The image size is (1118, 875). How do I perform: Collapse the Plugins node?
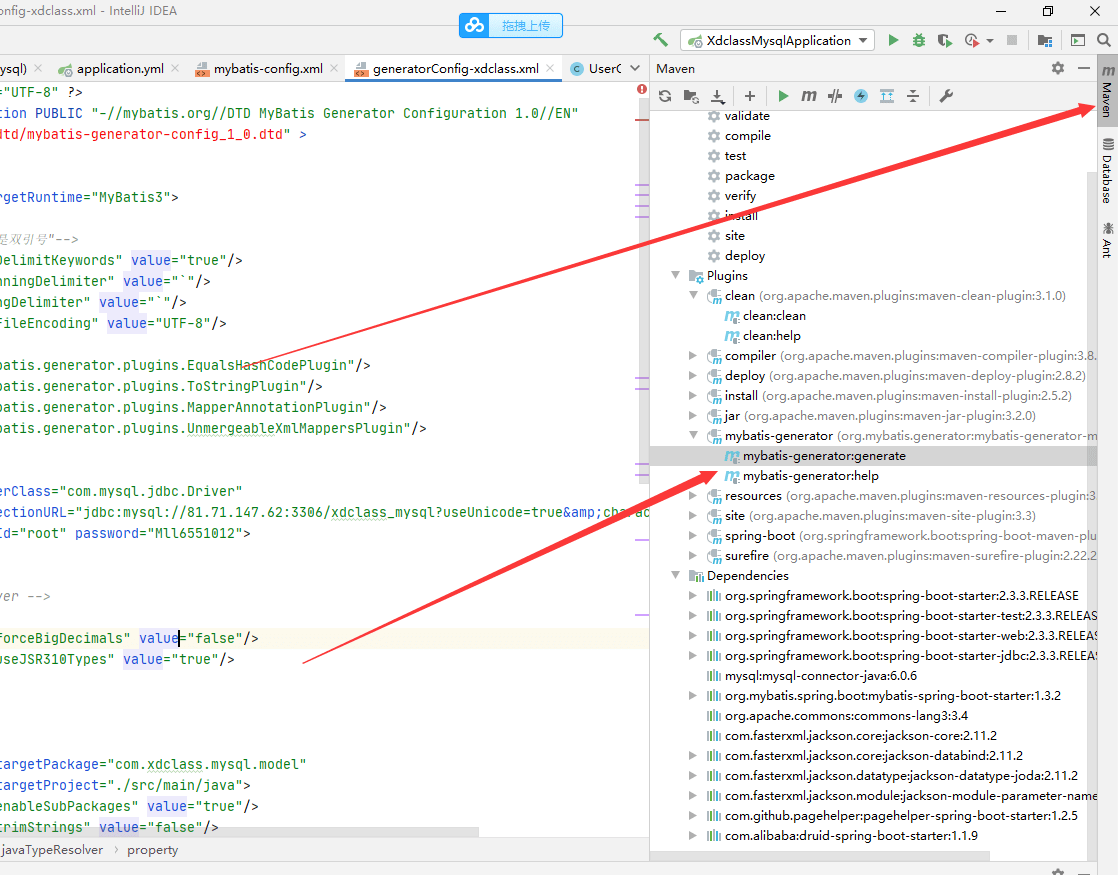(675, 275)
